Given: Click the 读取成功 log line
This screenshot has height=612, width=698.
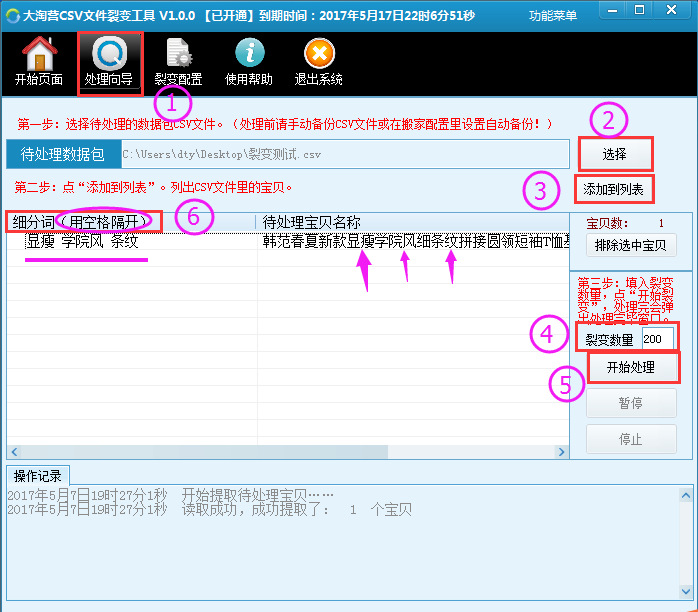Looking at the screenshot, I should pyautogui.click(x=210, y=510).
